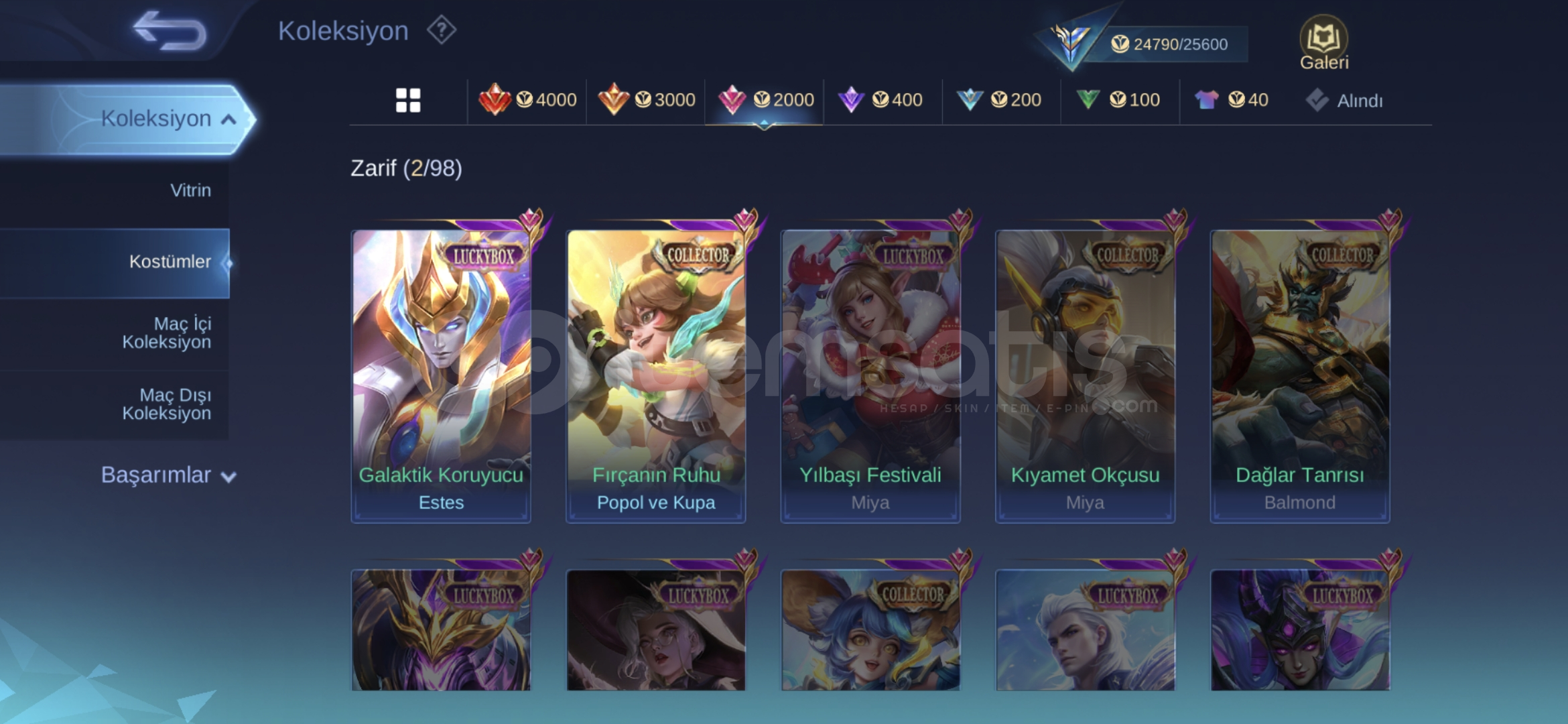Viewport: 1568px width, 724px height.
Task: Click the back arrow icon
Action: (170, 31)
